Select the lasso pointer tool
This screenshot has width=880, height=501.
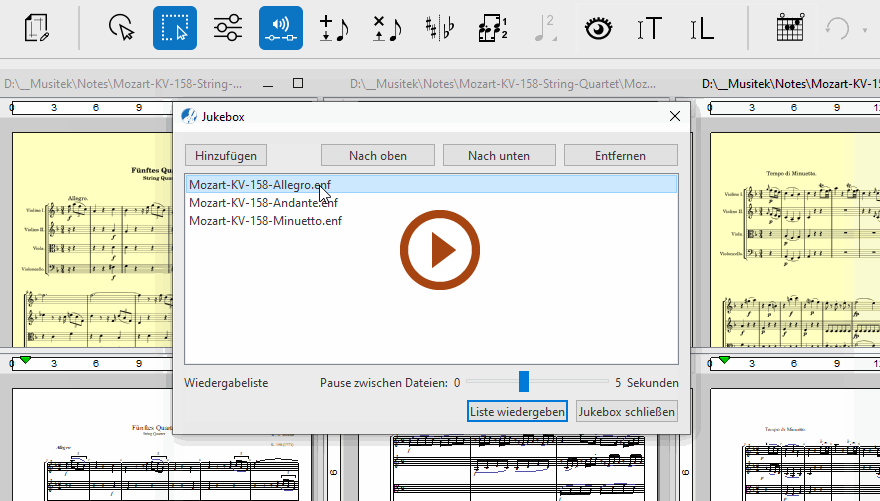click(121, 28)
